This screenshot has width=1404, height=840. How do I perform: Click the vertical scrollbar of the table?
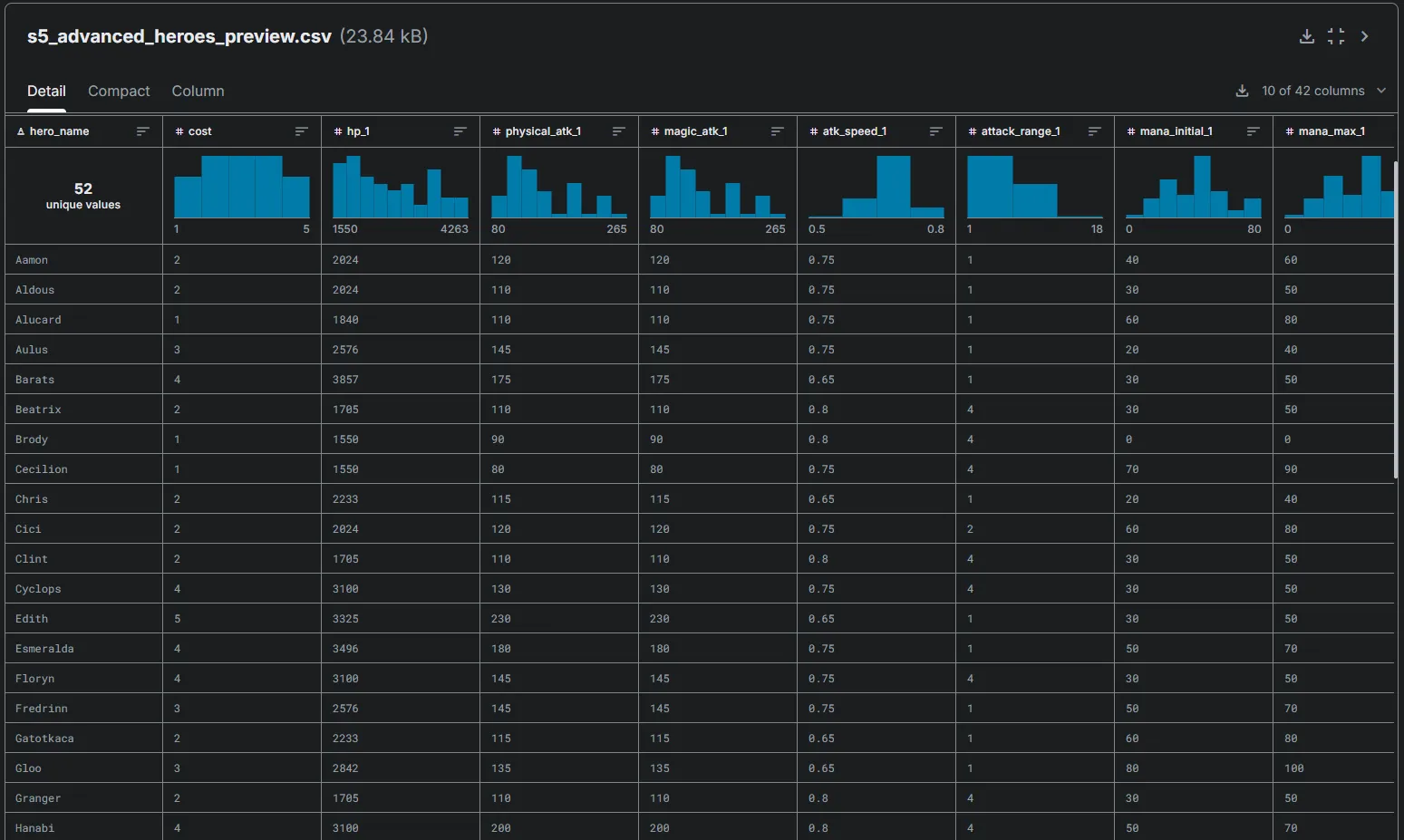click(x=1396, y=320)
